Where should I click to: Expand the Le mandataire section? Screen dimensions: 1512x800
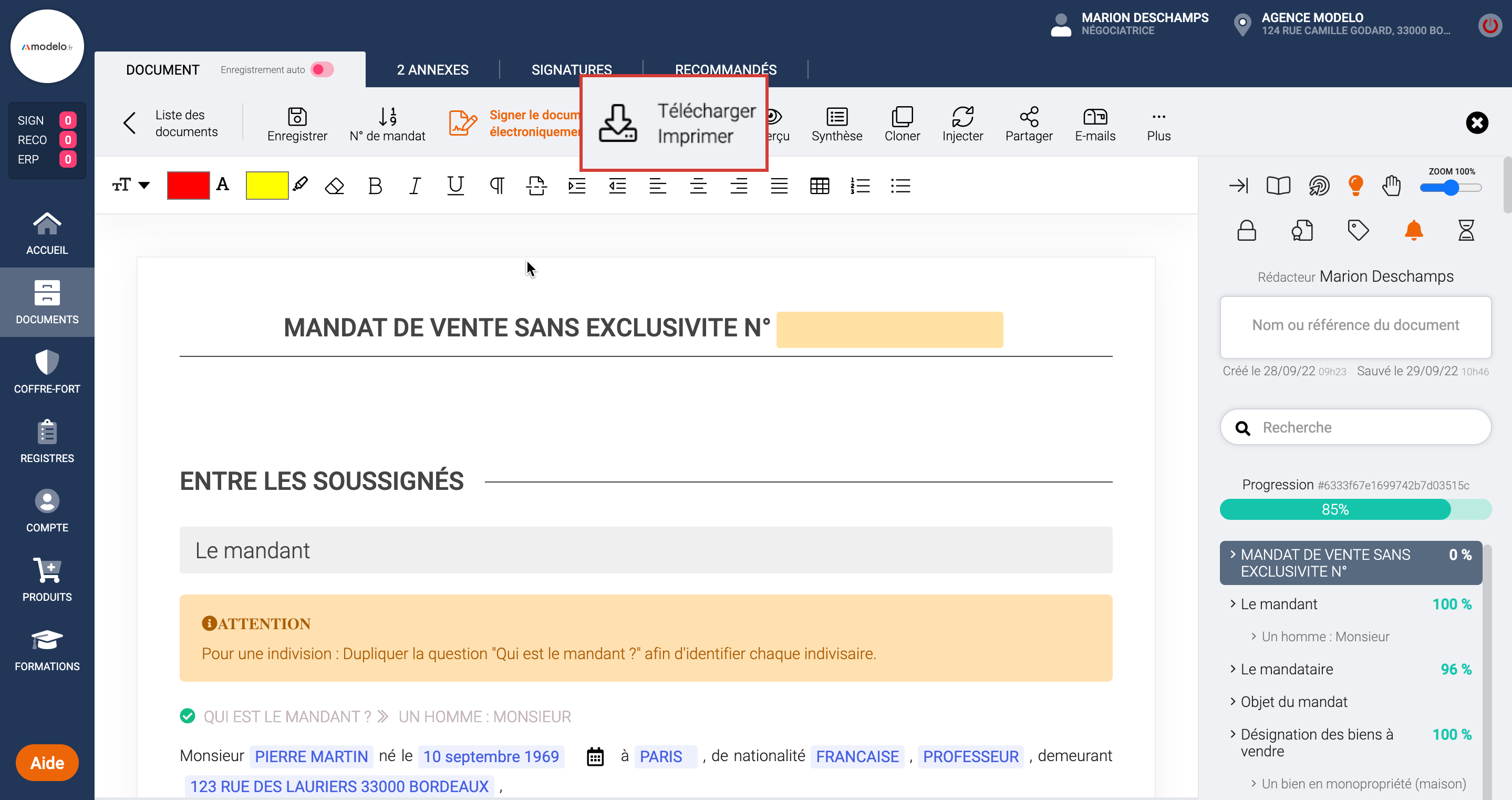point(1287,669)
